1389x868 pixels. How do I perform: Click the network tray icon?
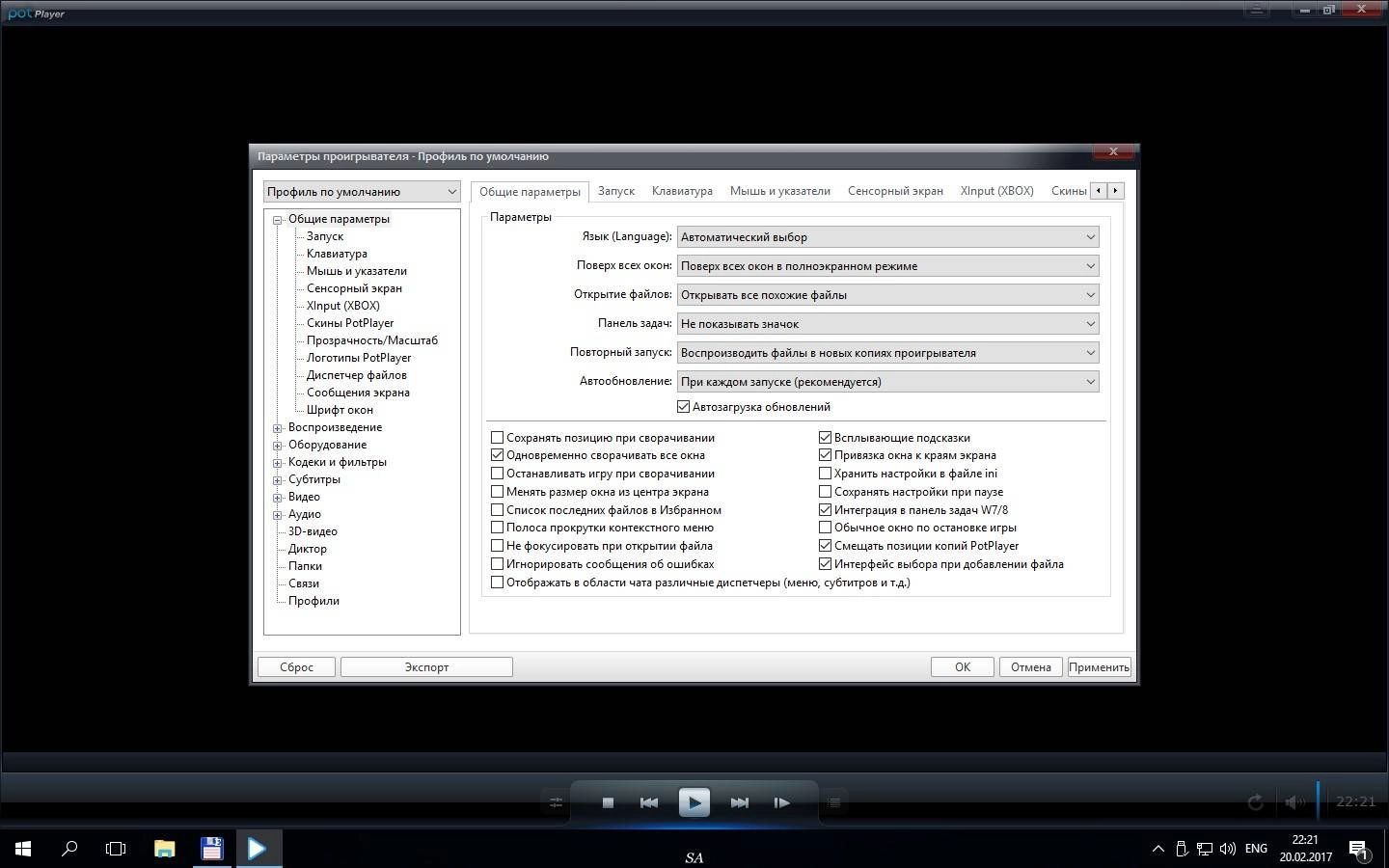point(1205,849)
